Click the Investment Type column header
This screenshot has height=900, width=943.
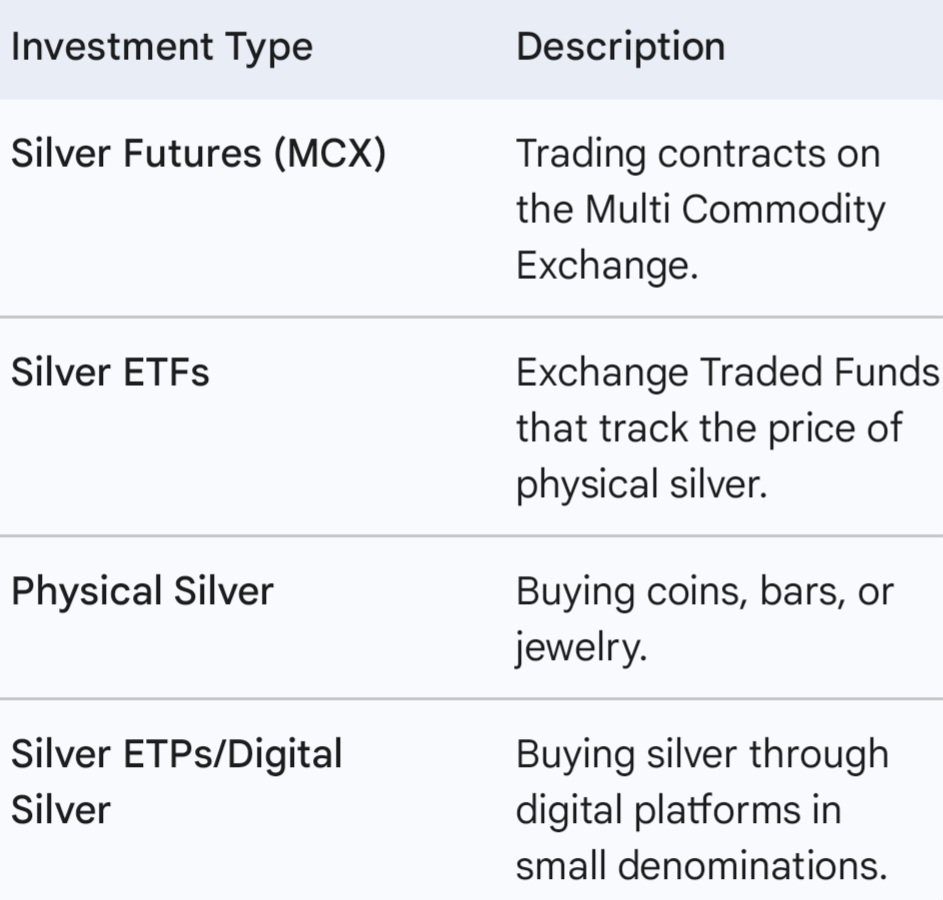161,47
